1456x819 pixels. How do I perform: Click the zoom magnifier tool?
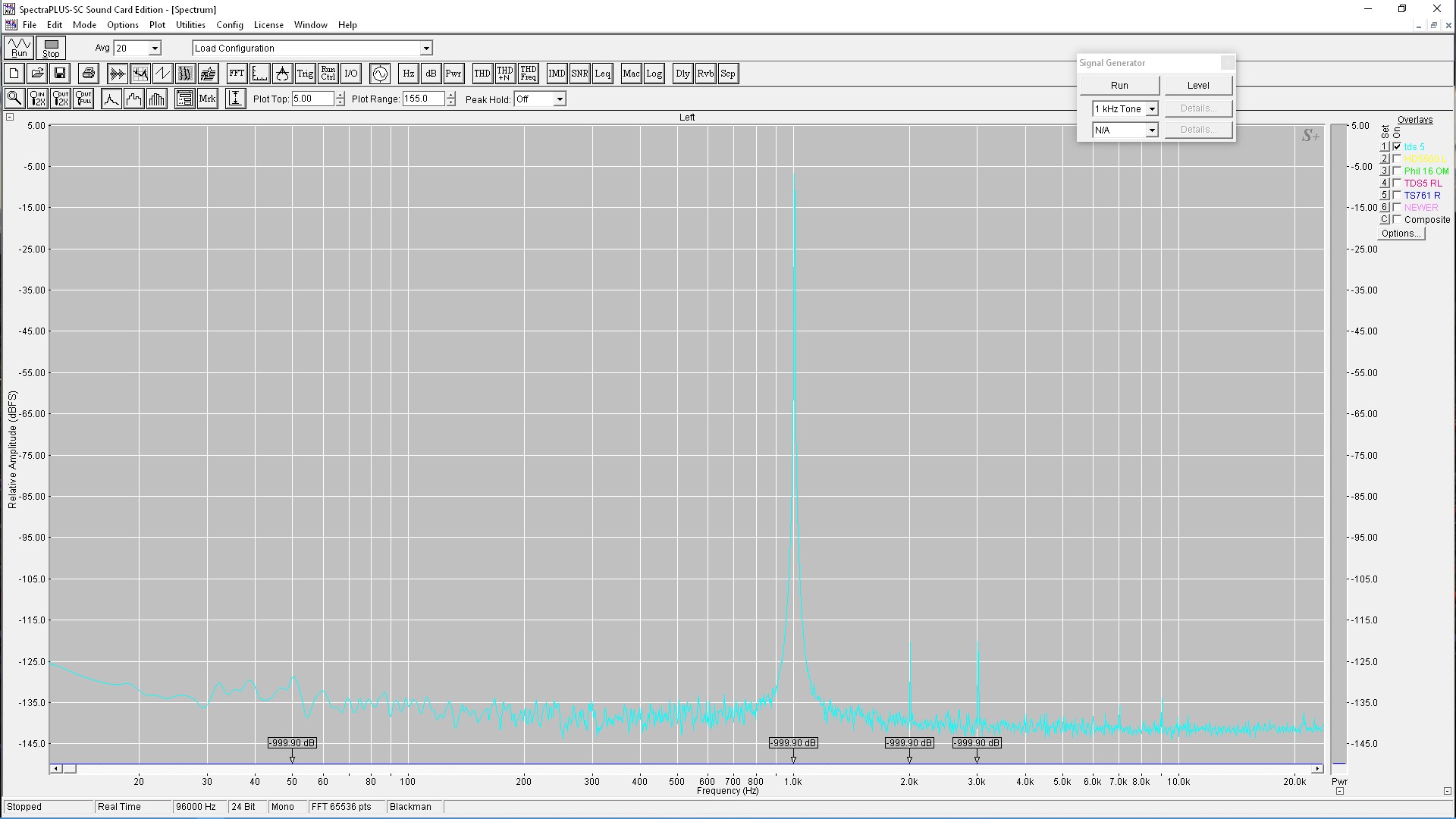tap(14, 99)
